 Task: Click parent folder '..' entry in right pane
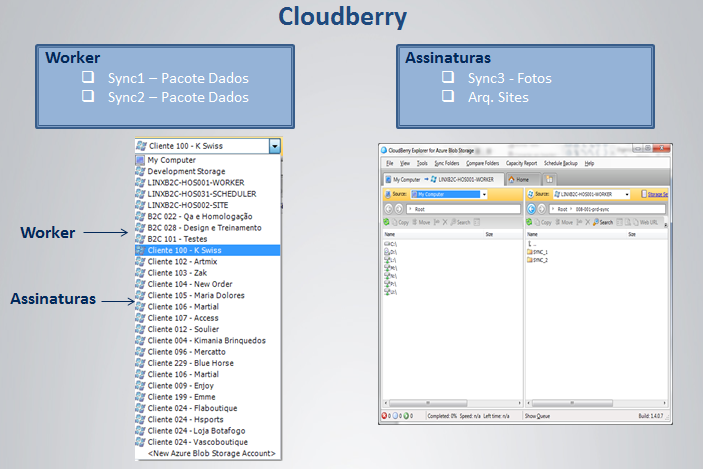pos(531,244)
